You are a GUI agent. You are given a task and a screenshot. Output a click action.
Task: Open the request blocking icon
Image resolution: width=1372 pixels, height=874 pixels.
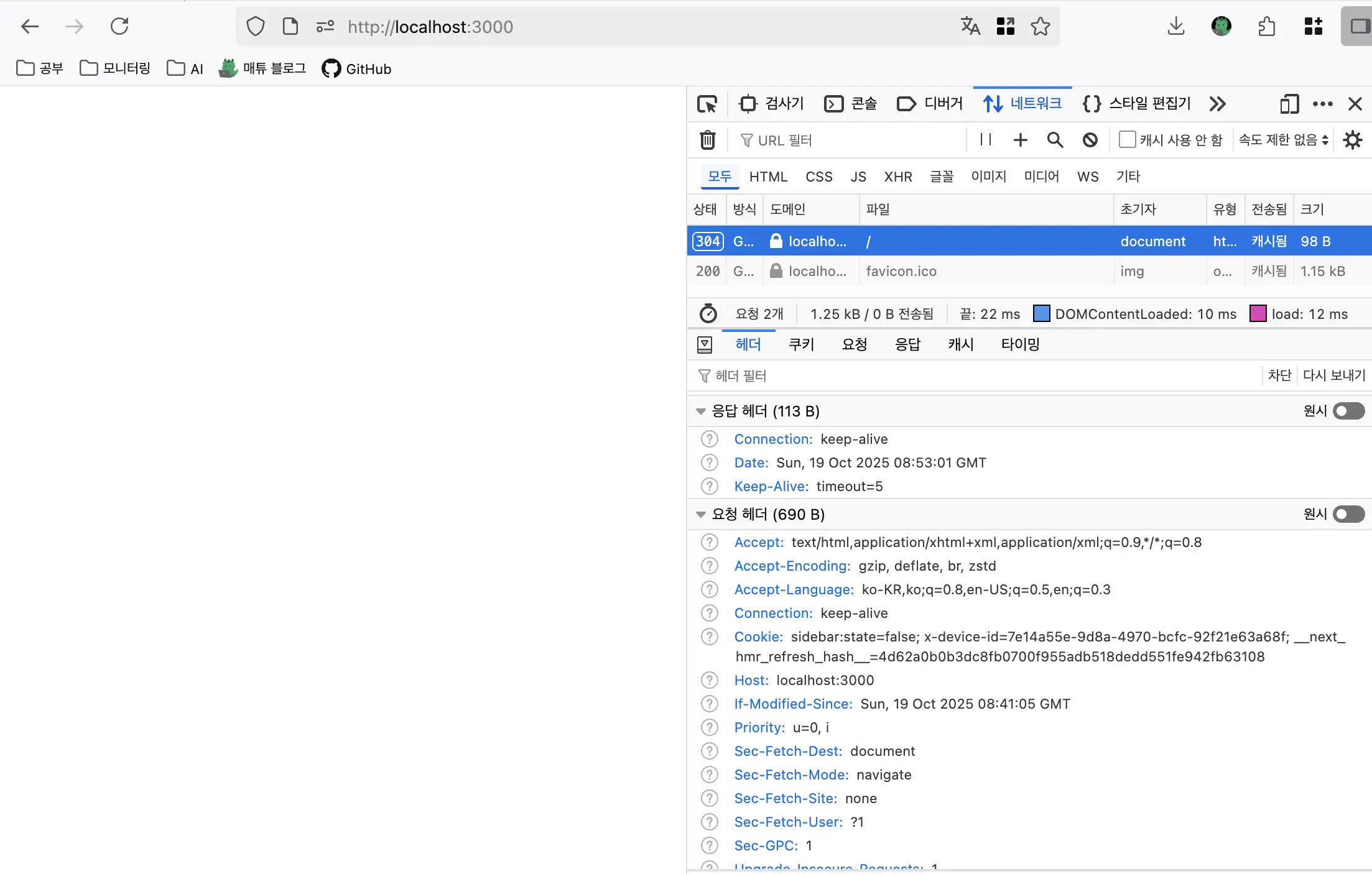(x=1090, y=140)
